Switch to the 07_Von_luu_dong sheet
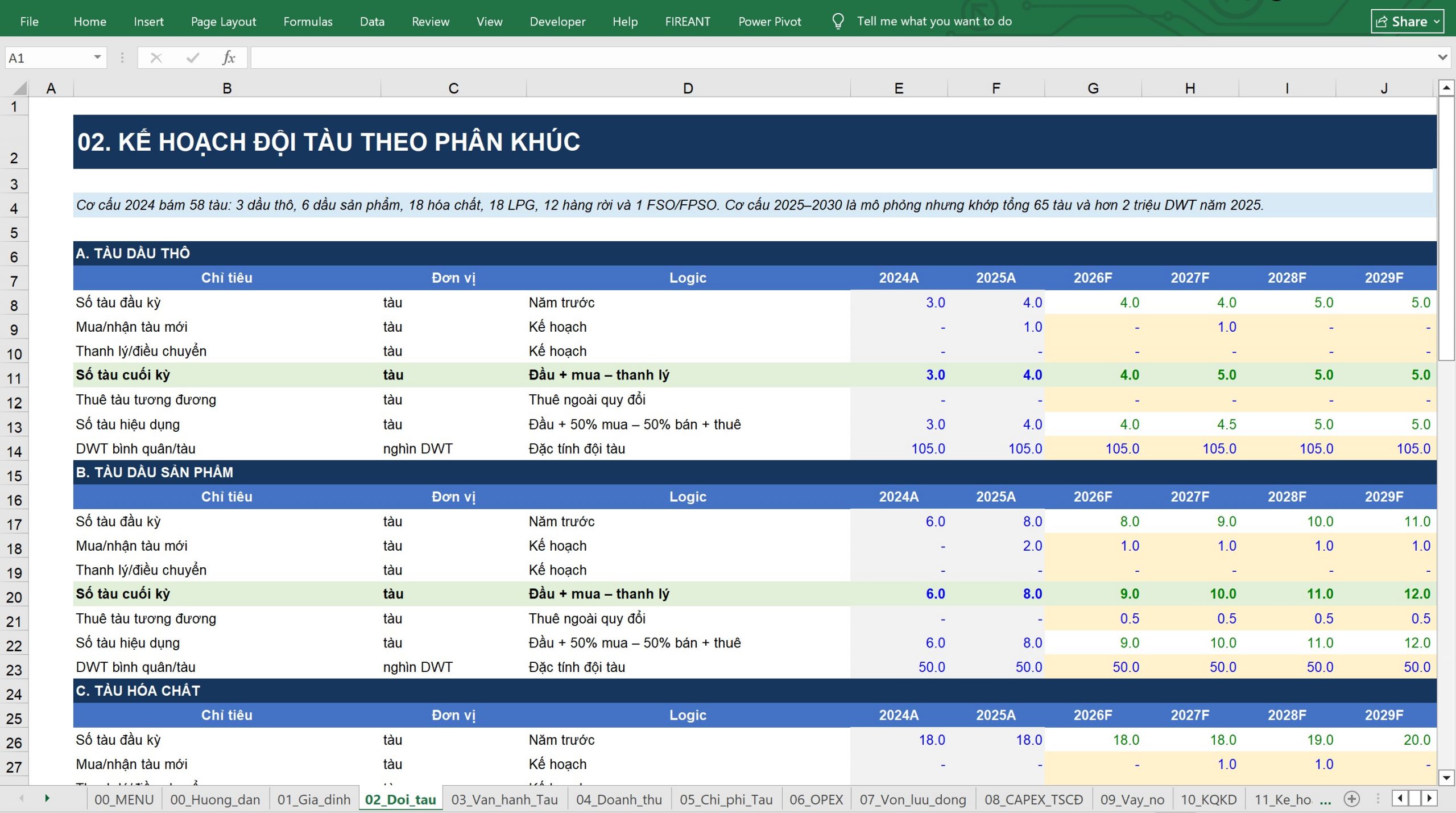This screenshot has width=1456, height=813. [913, 799]
